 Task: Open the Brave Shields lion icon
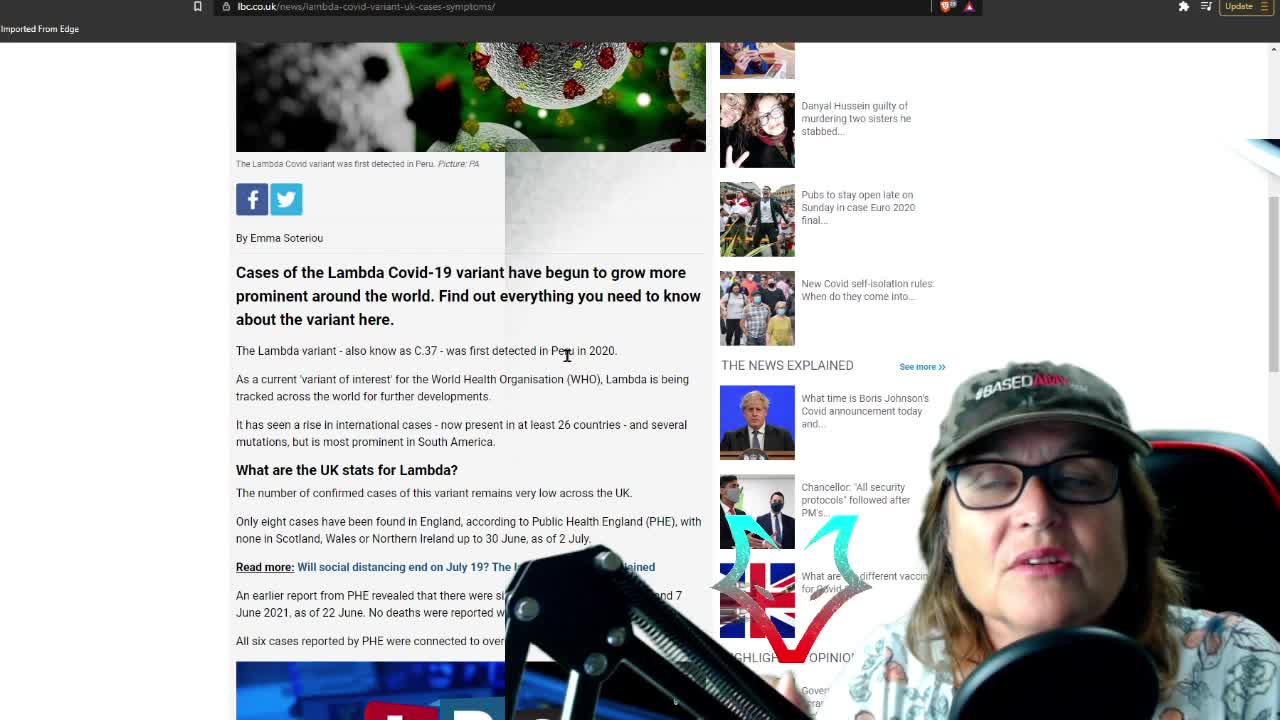(x=947, y=6)
